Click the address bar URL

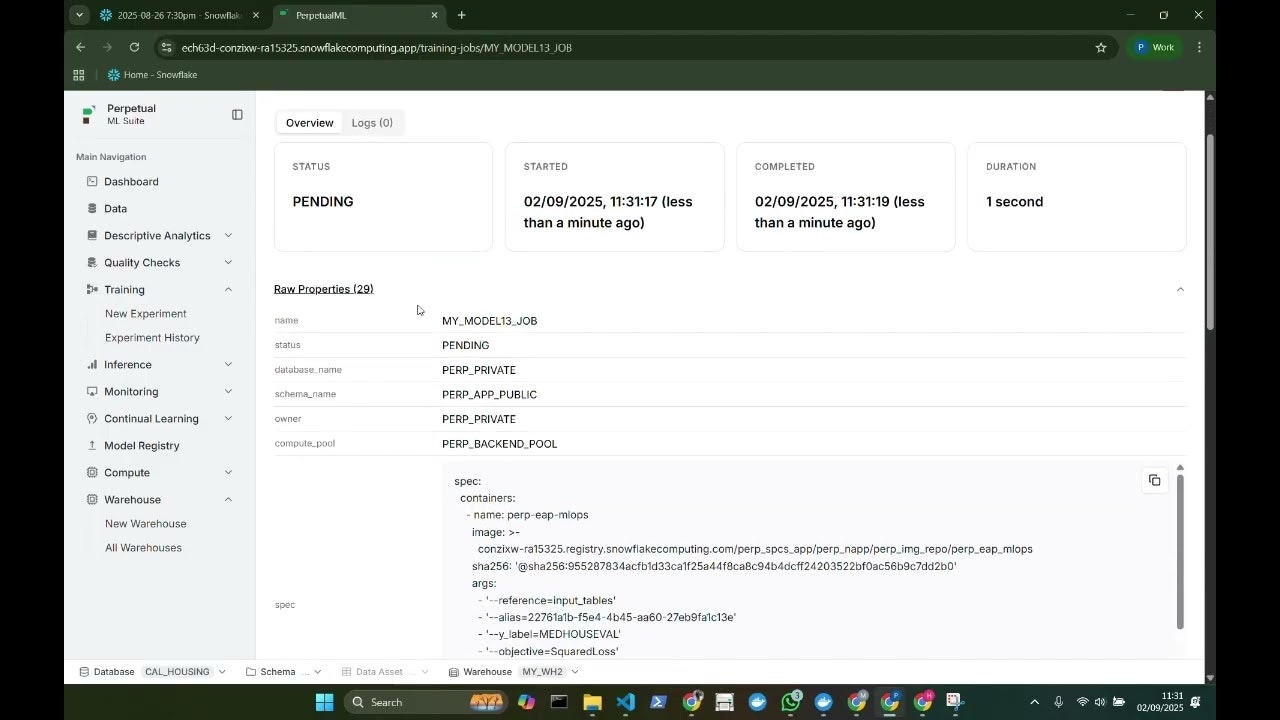pyautogui.click(x=376, y=48)
